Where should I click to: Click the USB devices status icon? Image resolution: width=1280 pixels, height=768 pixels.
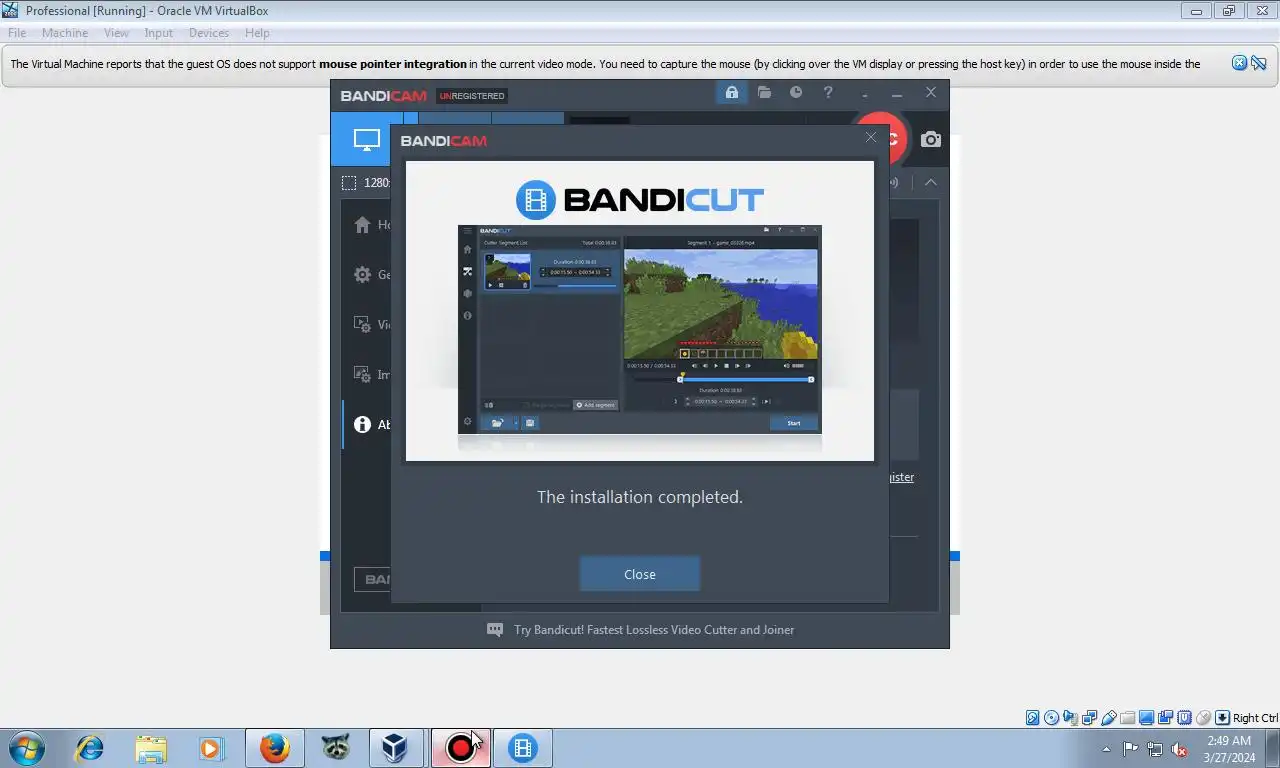coord(1109,718)
